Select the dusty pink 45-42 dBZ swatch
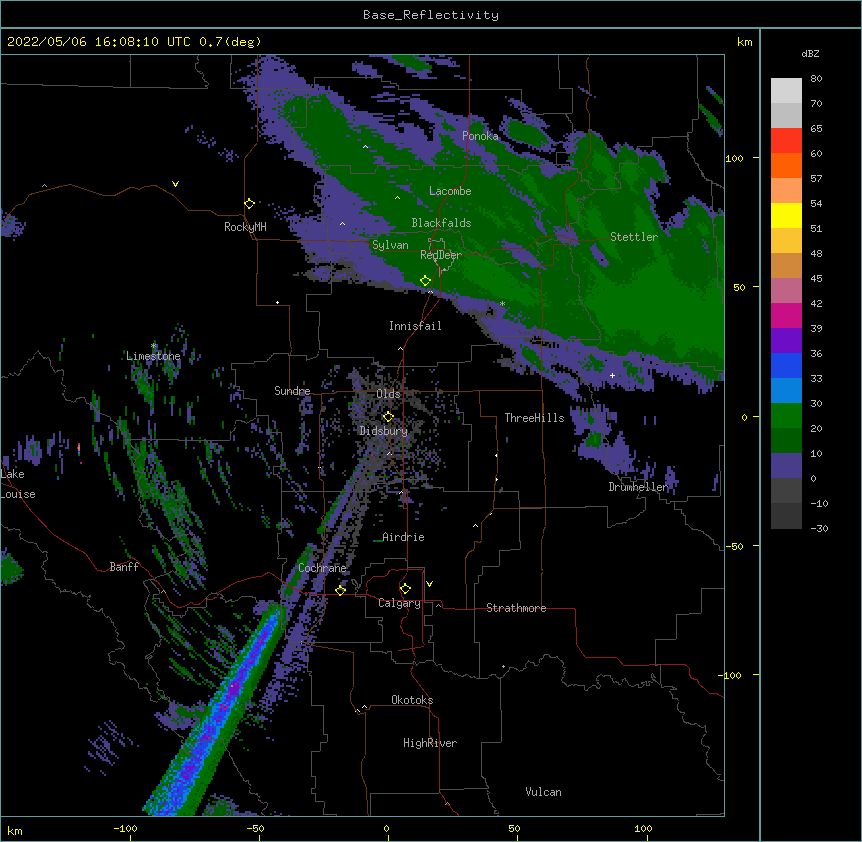The height and width of the screenshot is (842, 862). click(x=786, y=290)
